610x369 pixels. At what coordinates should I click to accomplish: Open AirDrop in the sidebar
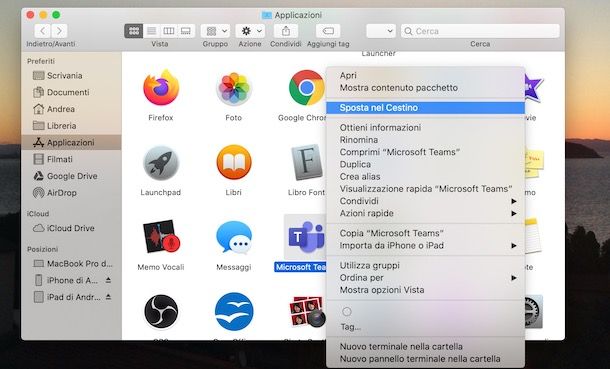click(x=71, y=192)
